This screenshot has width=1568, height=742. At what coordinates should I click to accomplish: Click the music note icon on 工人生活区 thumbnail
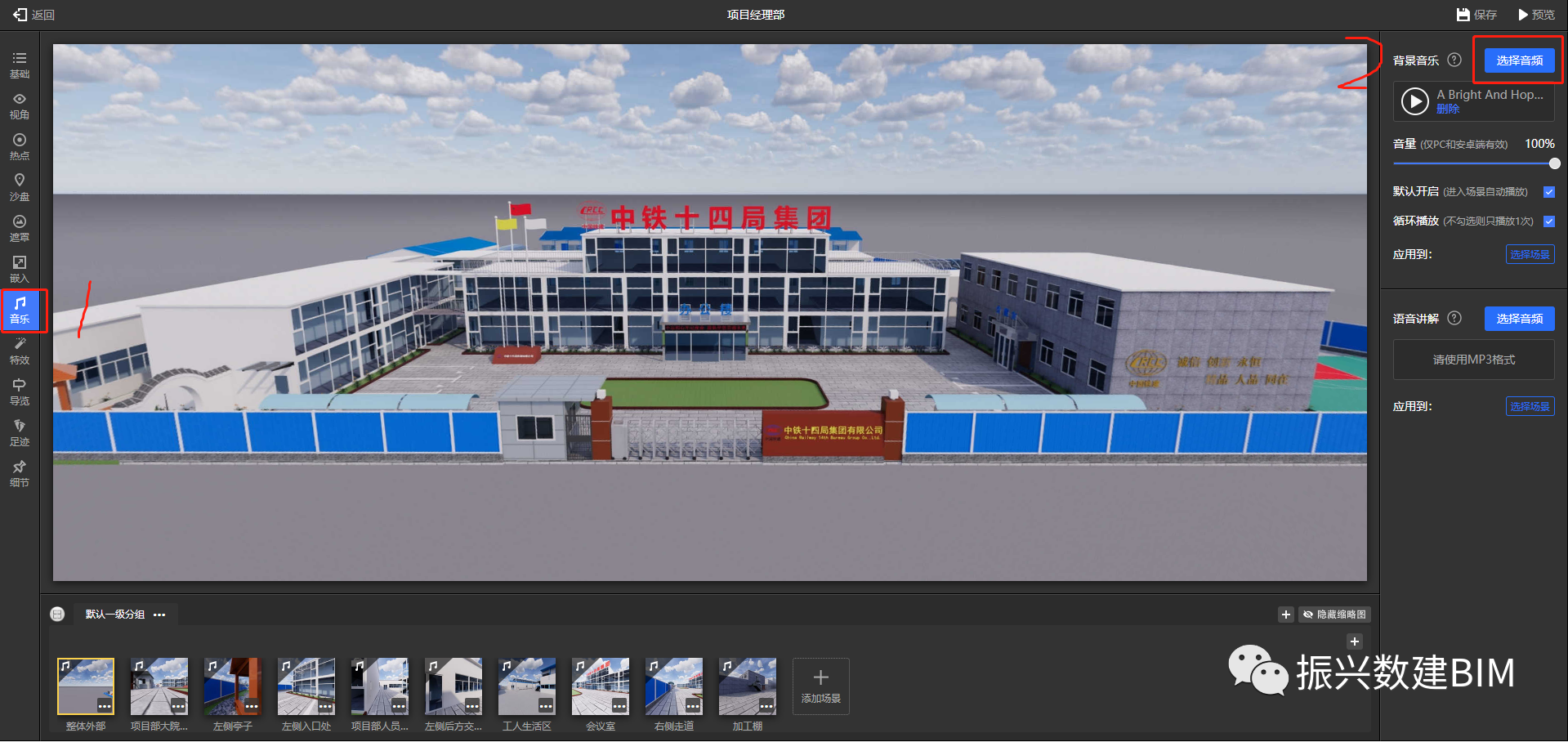[x=507, y=666]
